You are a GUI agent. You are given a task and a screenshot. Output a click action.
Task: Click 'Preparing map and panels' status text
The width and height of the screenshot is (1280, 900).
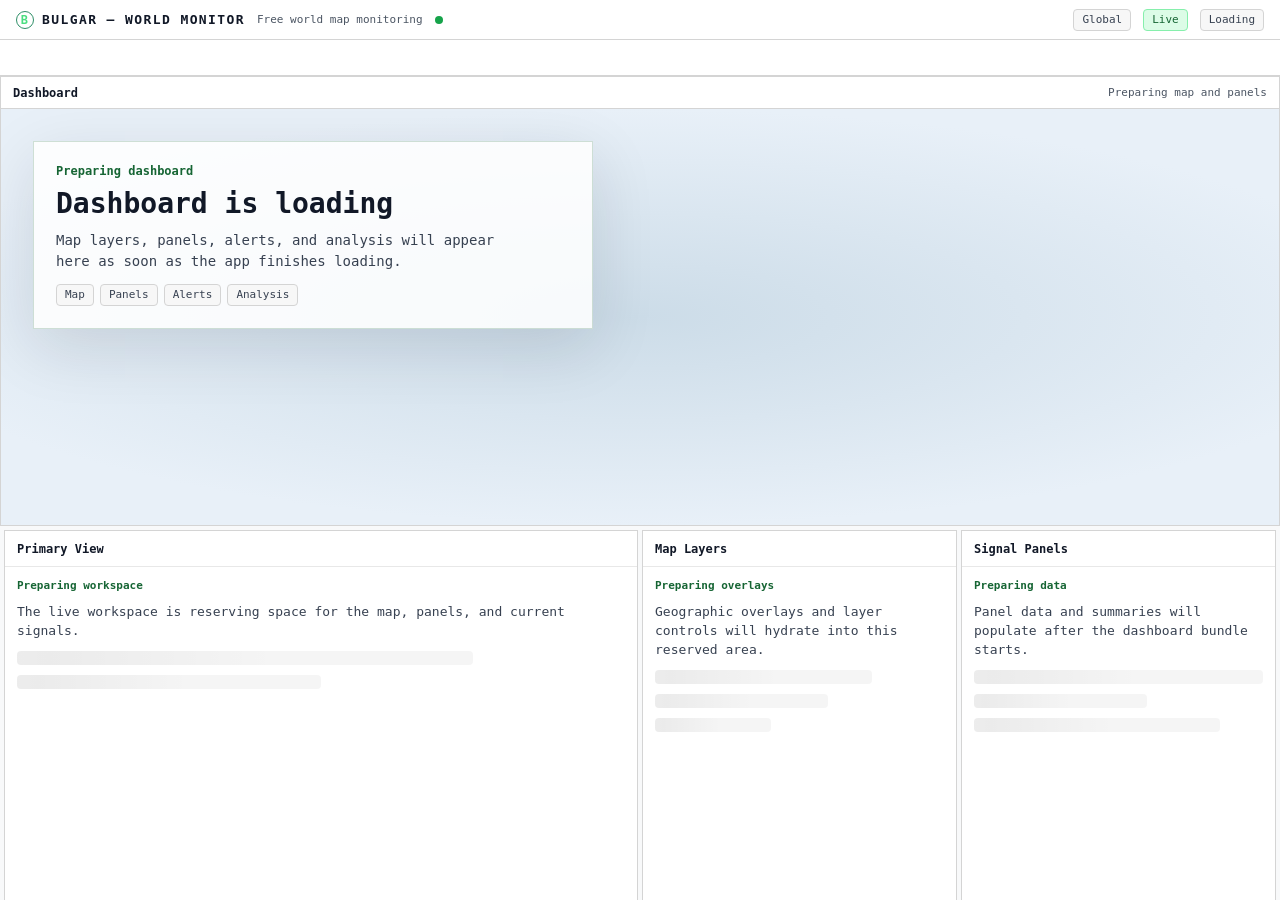click(1187, 93)
